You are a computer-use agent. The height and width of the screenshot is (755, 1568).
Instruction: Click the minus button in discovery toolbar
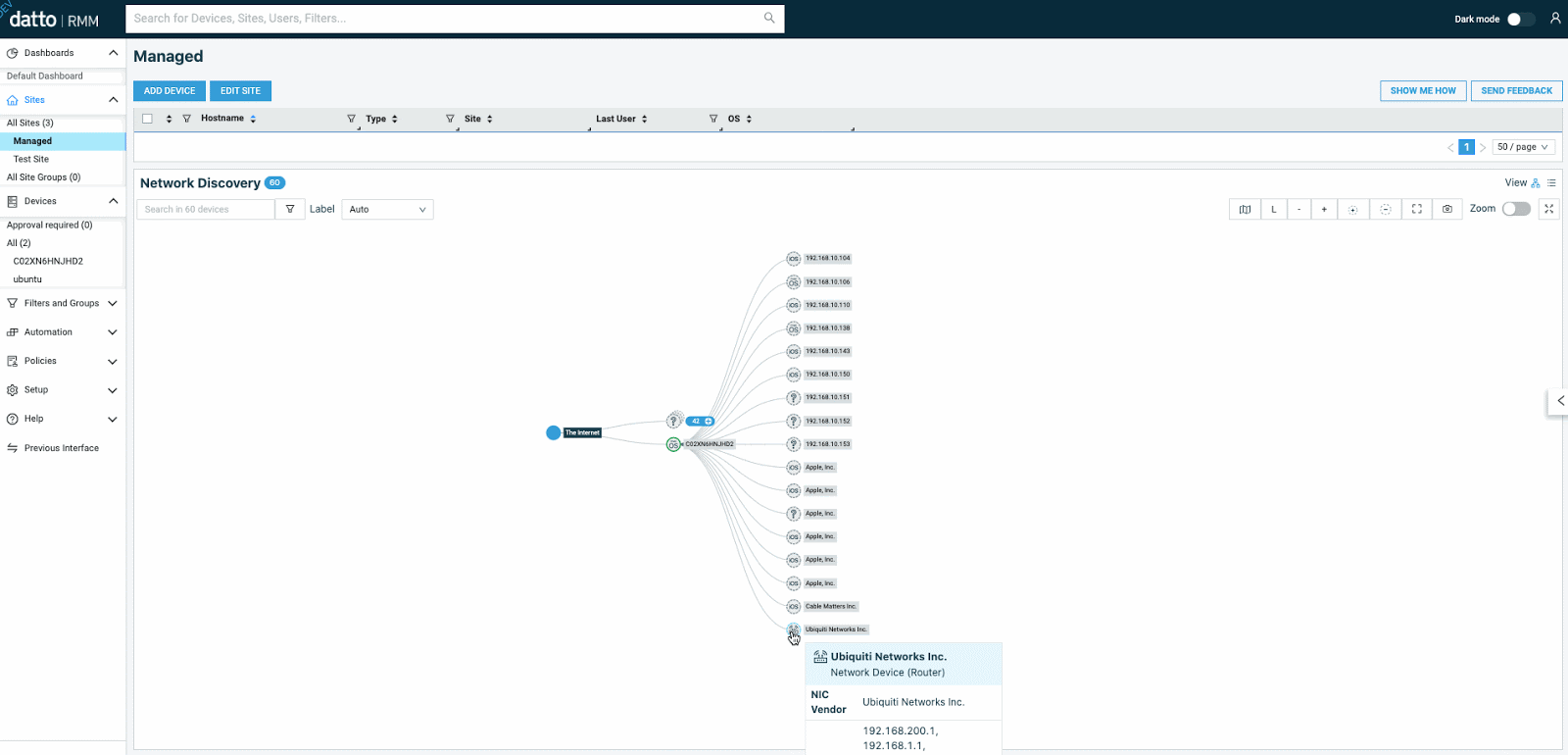pos(1298,209)
